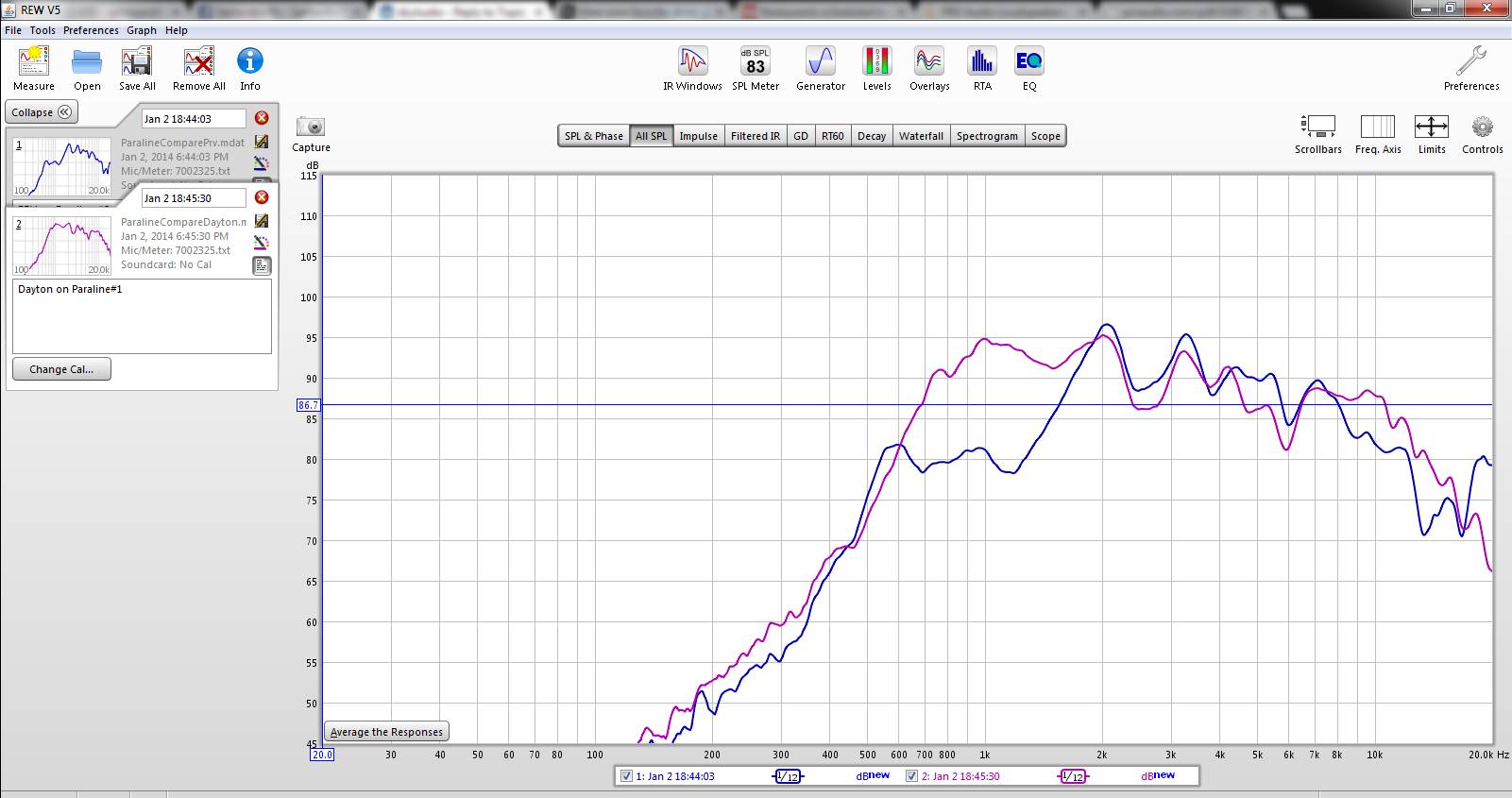Click the Measure toolbar icon
The width and height of the screenshot is (1512, 798).
coord(34,62)
